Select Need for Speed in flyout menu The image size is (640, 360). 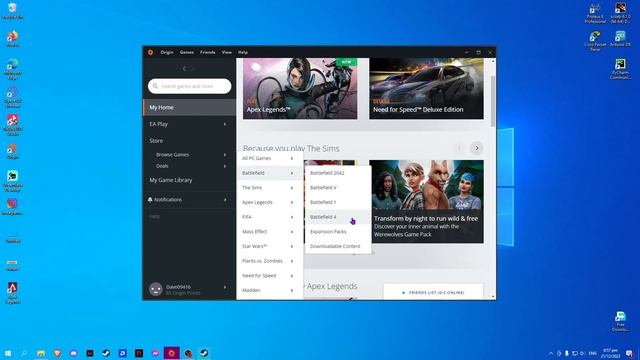click(269, 276)
